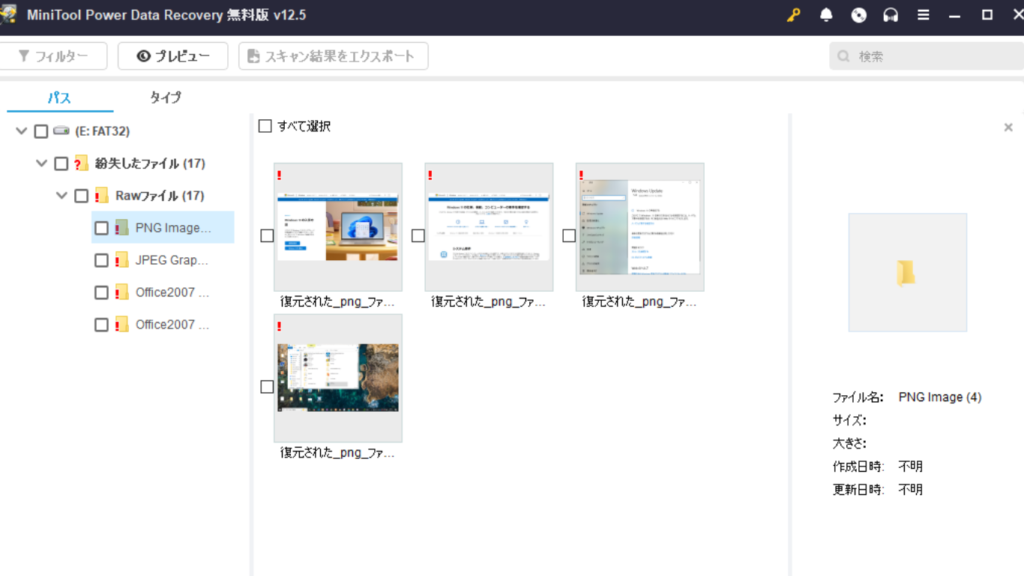The image size is (1024, 576).
Task: Click the disc icon in title bar
Action: 859,15
